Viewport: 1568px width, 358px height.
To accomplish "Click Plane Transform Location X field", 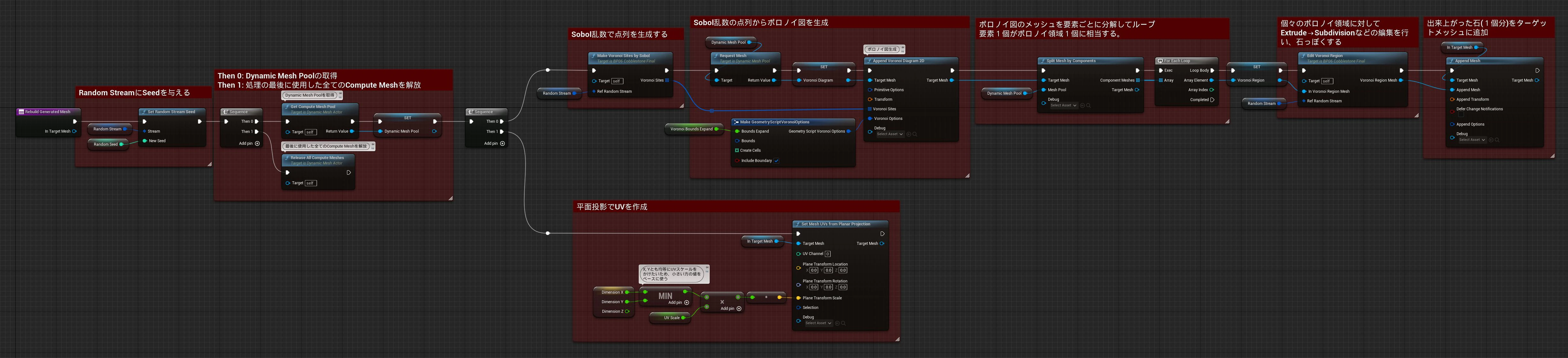I will click(x=814, y=270).
